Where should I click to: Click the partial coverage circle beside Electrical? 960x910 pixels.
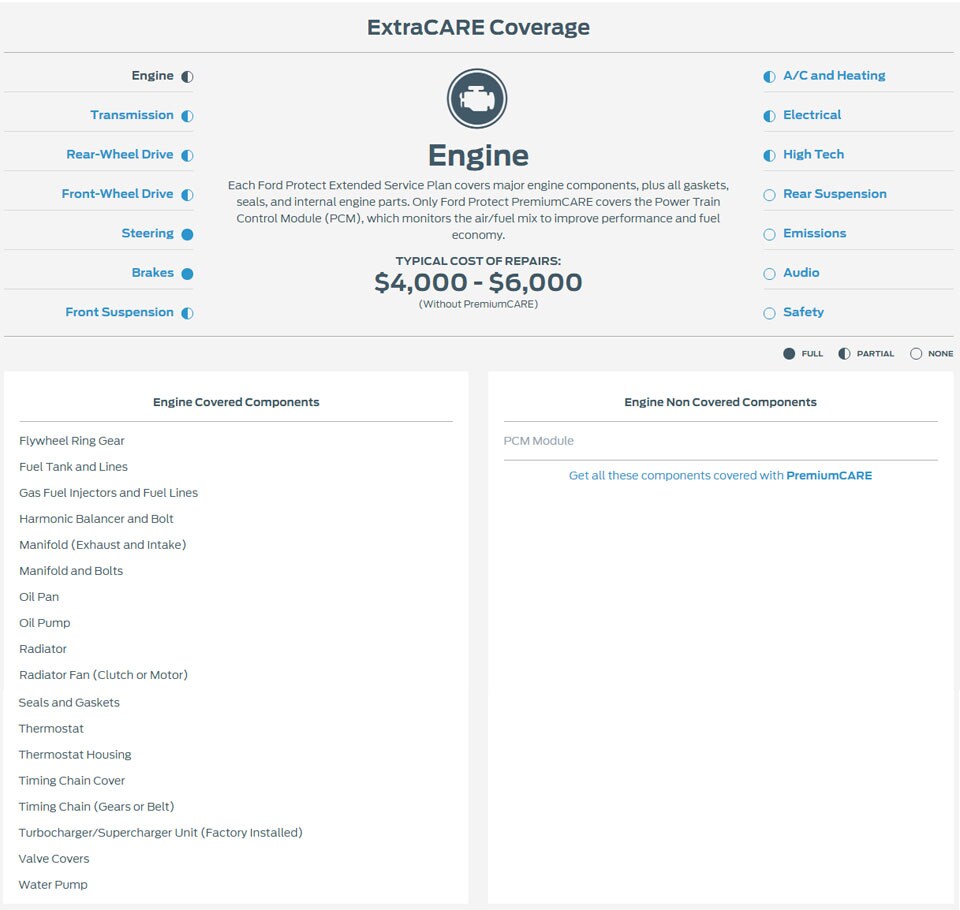pyautogui.click(x=770, y=116)
